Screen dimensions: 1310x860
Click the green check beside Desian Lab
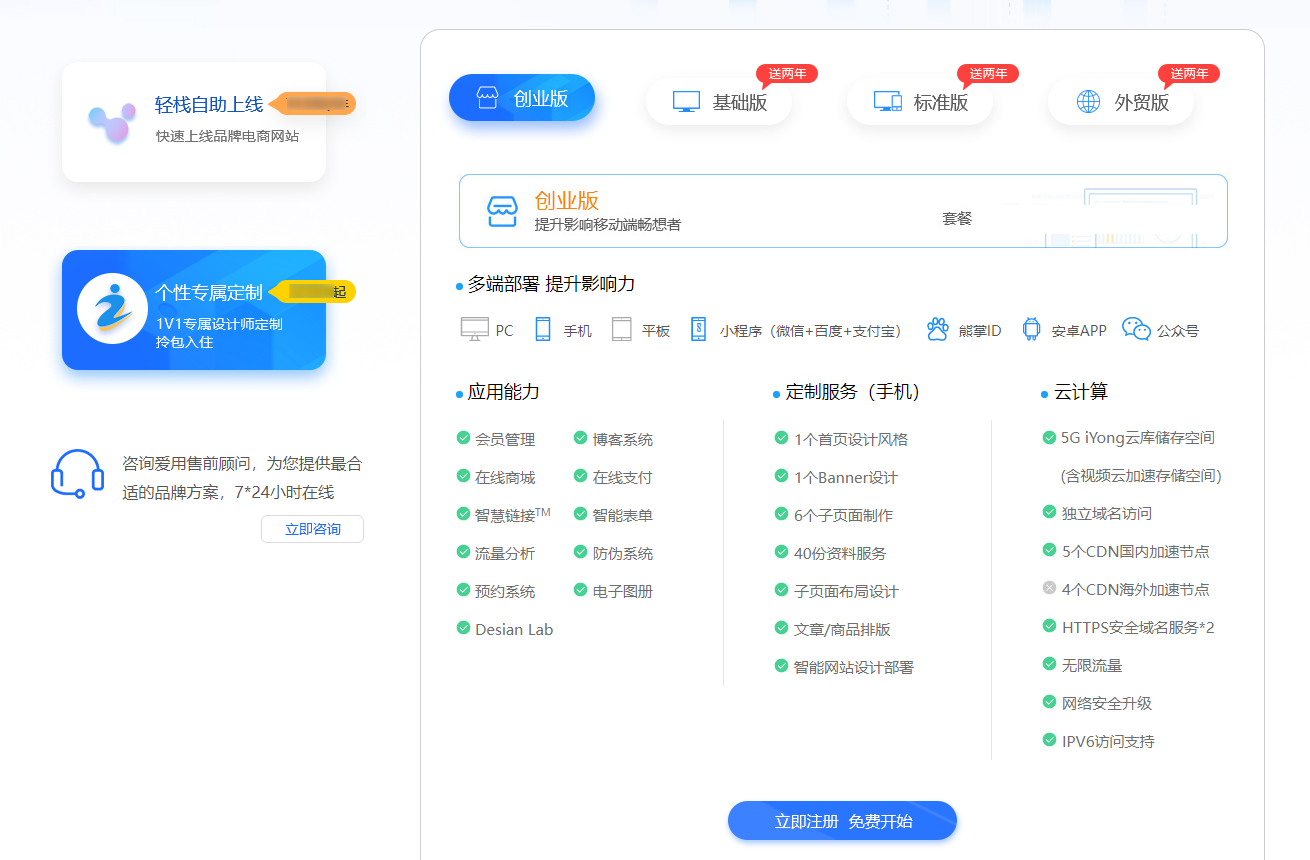(x=463, y=628)
